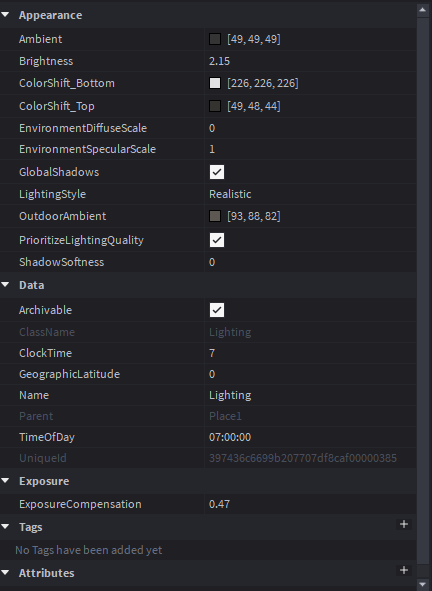This screenshot has height=591, width=432.
Task: Toggle the Archivable checkbox
Action: (x=217, y=310)
